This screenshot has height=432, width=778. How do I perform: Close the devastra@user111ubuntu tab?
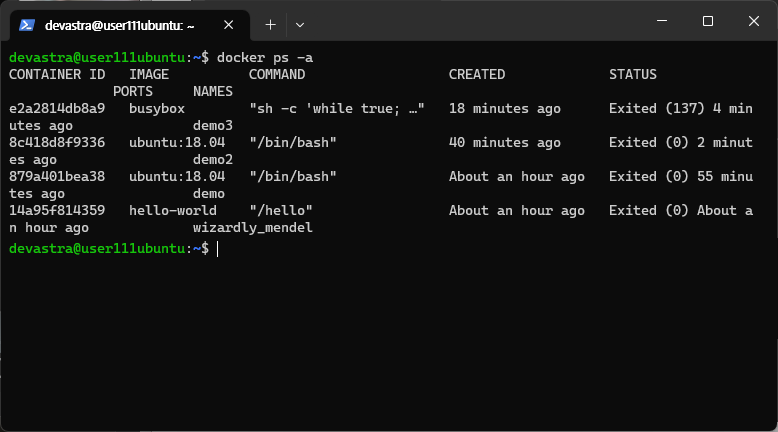(228, 25)
